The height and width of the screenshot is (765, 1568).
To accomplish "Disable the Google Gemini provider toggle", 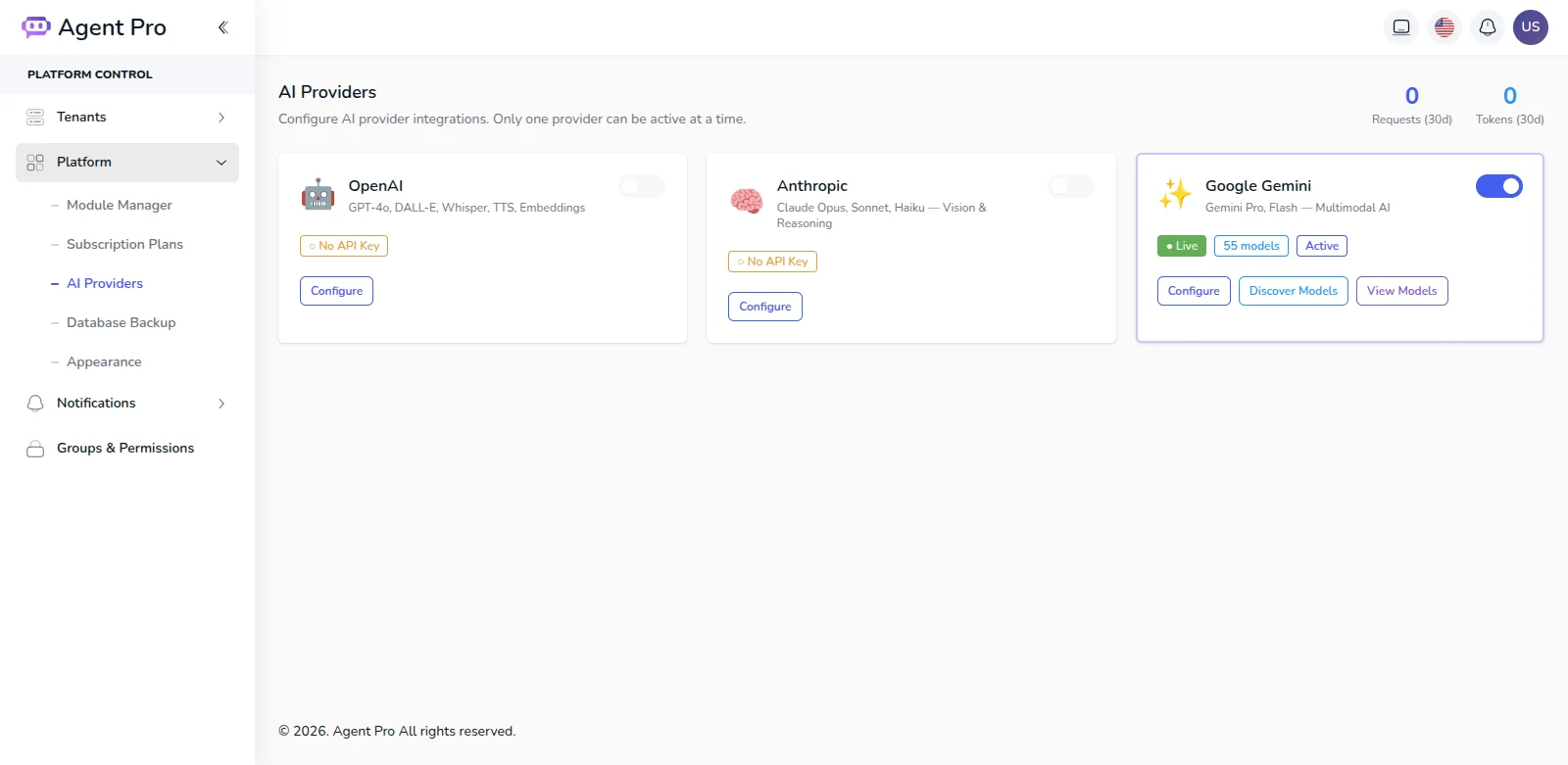I will [x=1499, y=186].
